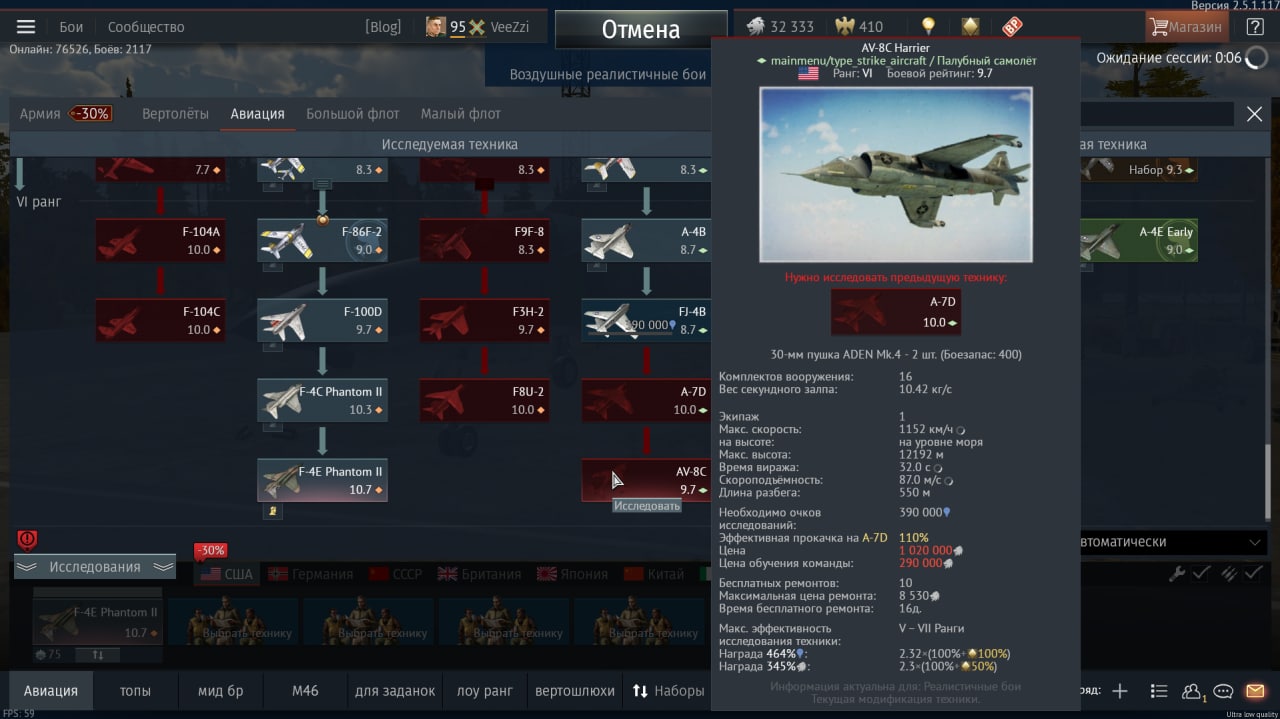The width and height of the screenshot is (1280, 719).
Task: Select the premium A-4E Early card
Action: (x=1138, y=241)
